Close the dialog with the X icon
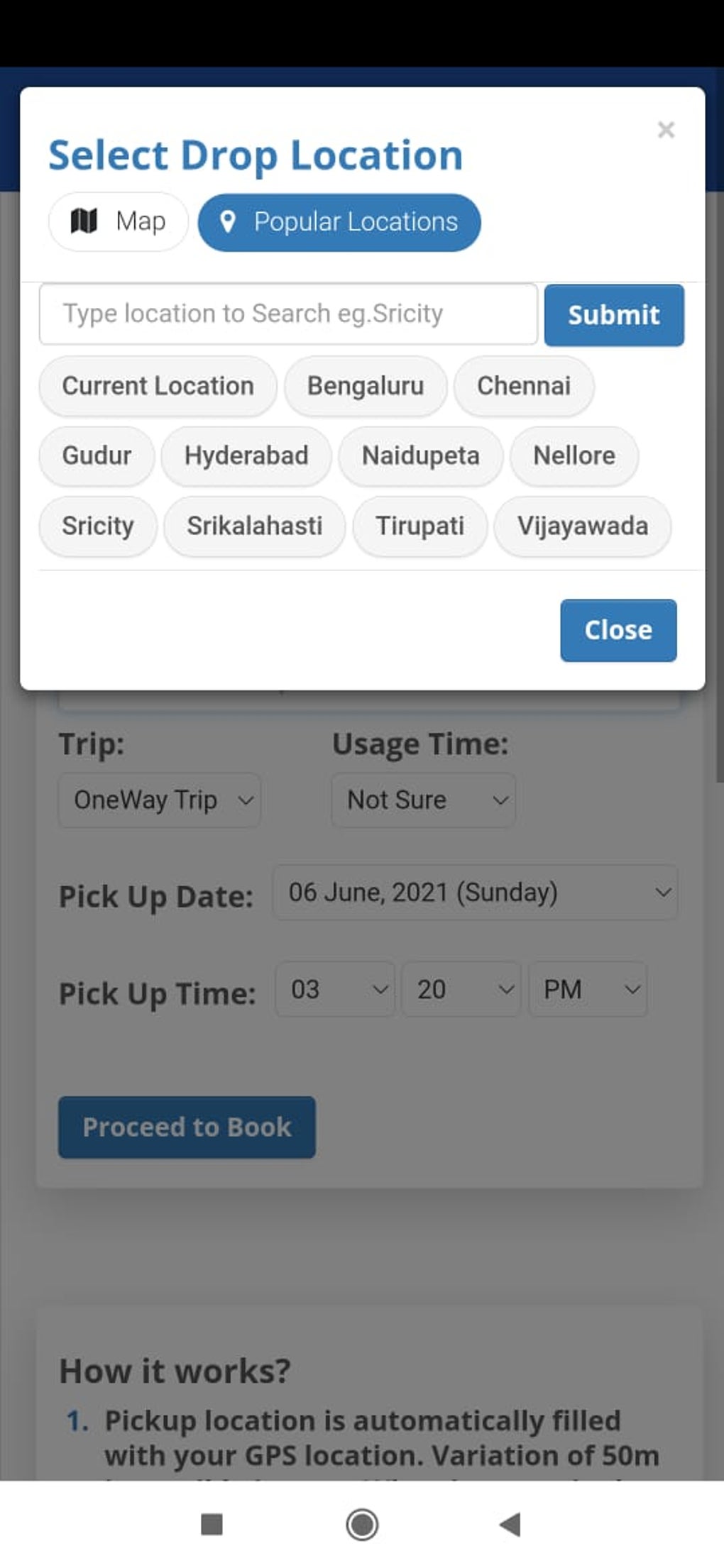Image resolution: width=724 pixels, height=1568 pixels. [665, 130]
